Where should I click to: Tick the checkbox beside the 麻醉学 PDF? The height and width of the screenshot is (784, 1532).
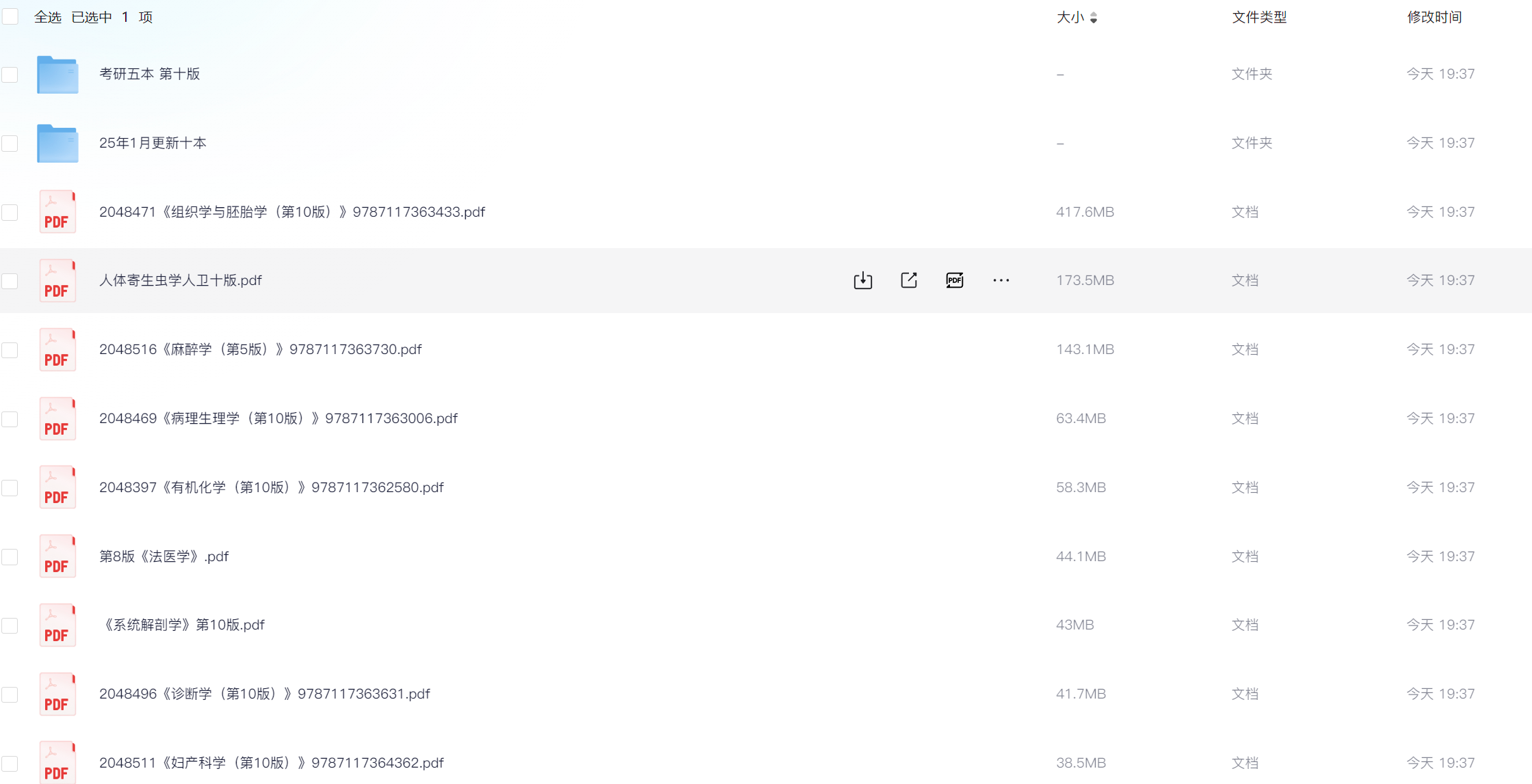pos(10,350)
